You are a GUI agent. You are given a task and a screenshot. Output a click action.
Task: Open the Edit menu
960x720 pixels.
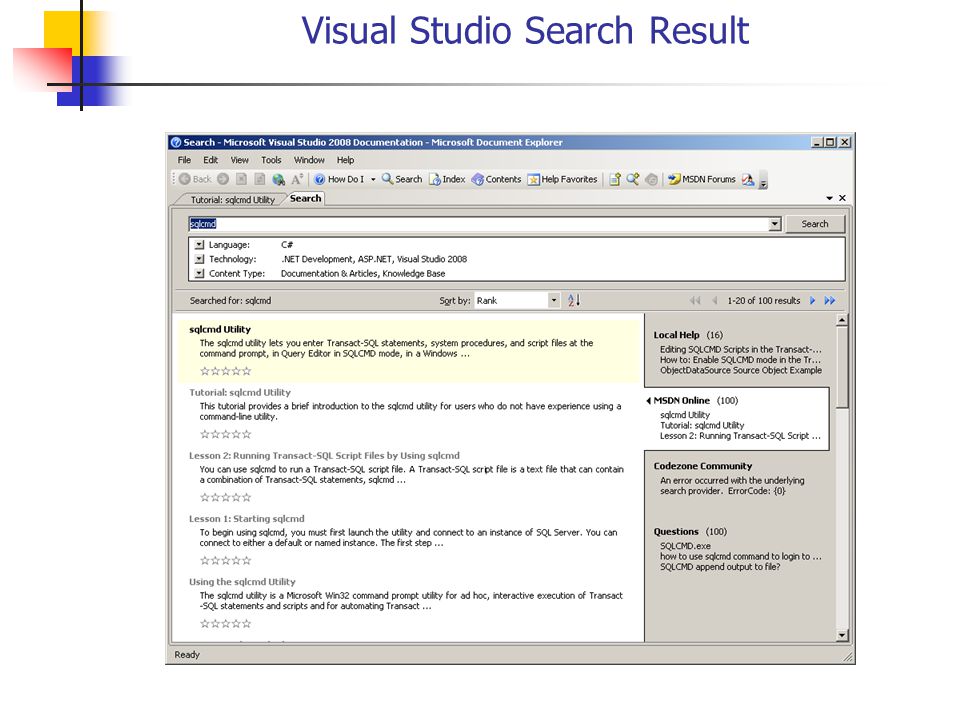[x=211, y=160]
